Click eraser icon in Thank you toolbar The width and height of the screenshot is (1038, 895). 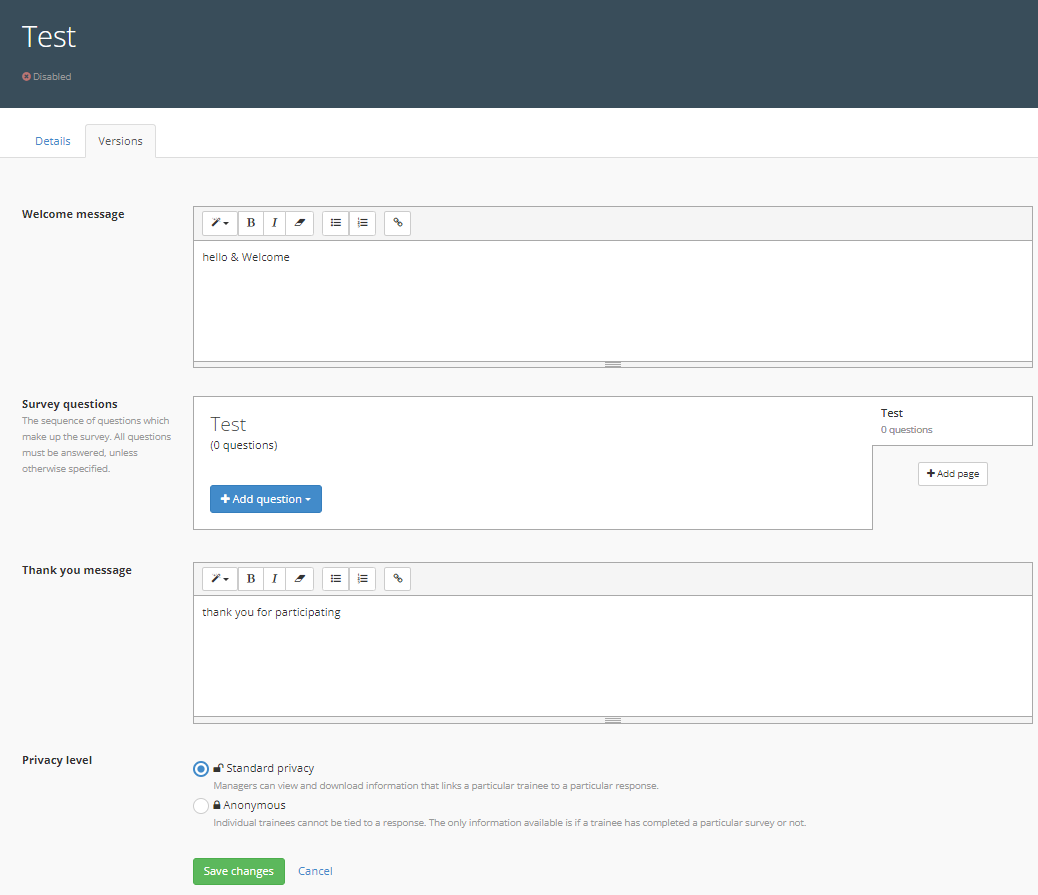point(300,579)
